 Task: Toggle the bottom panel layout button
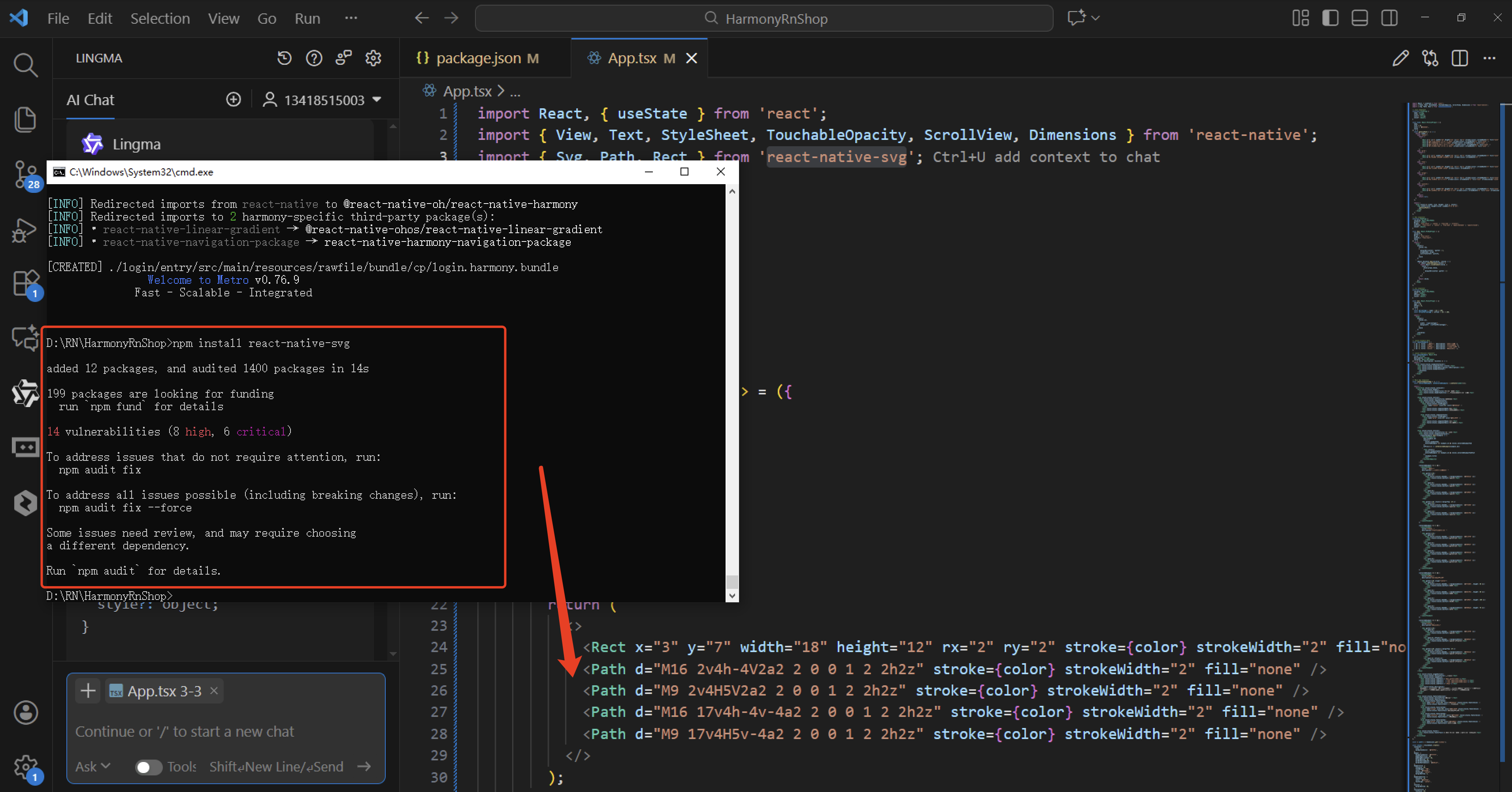click(x=1359, y=18)
